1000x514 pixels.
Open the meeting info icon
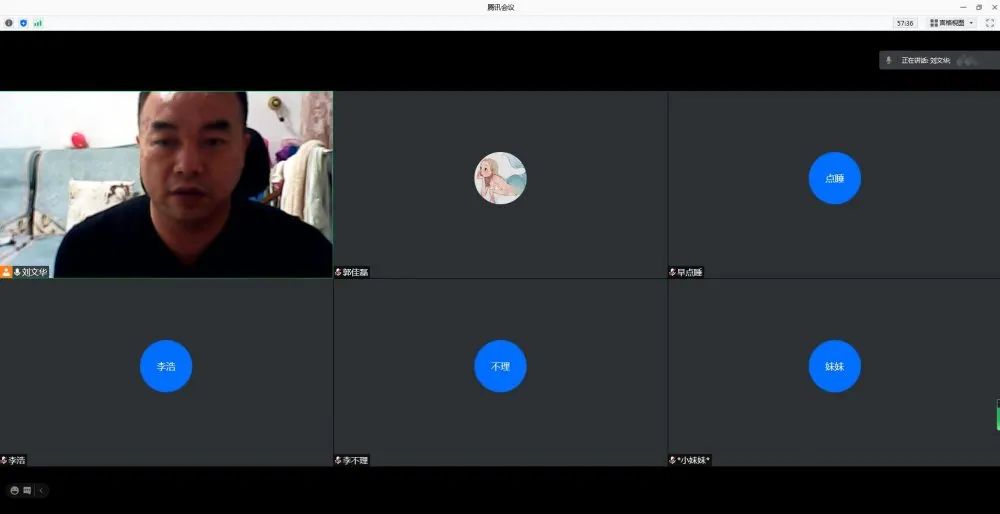[9, 22]
